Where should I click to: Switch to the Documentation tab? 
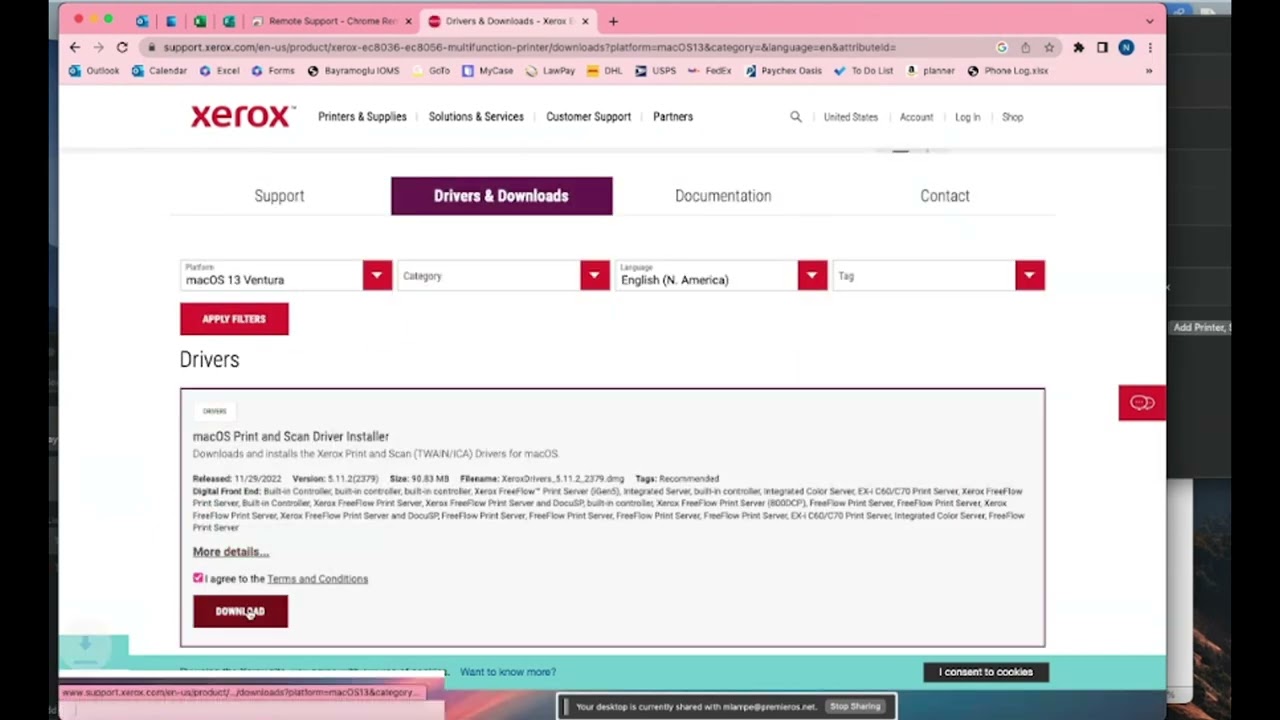(x=723, y=196)
